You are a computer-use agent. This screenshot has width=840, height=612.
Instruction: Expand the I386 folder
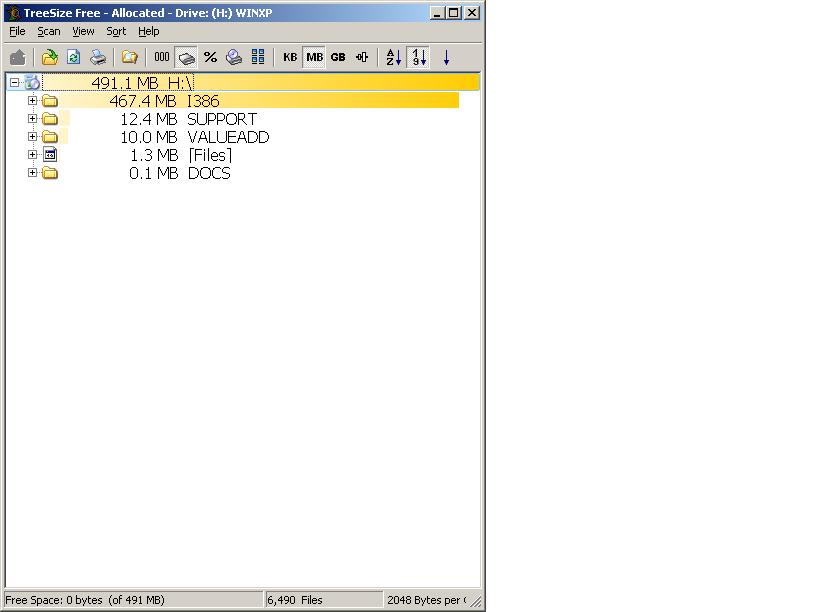(x=33, y=100)
